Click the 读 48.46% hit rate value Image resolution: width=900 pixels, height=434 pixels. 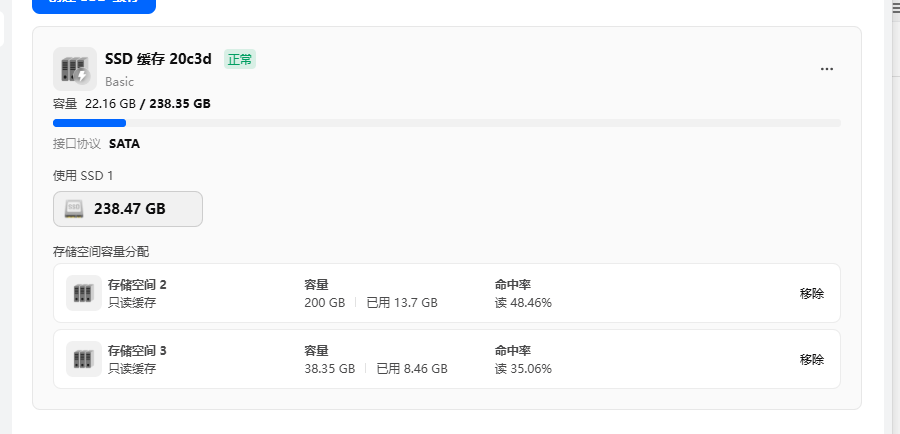pyautogui.click(x=523, y=302)
